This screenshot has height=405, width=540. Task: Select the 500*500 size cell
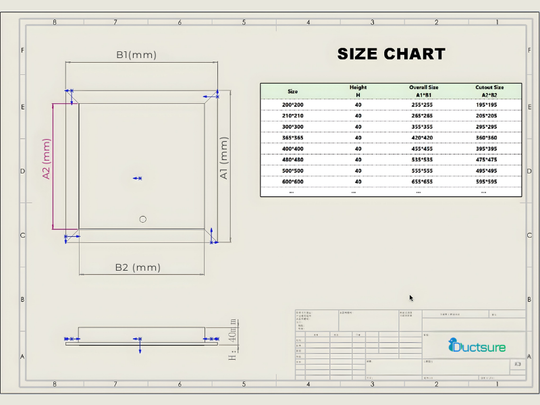pos(293,171)
